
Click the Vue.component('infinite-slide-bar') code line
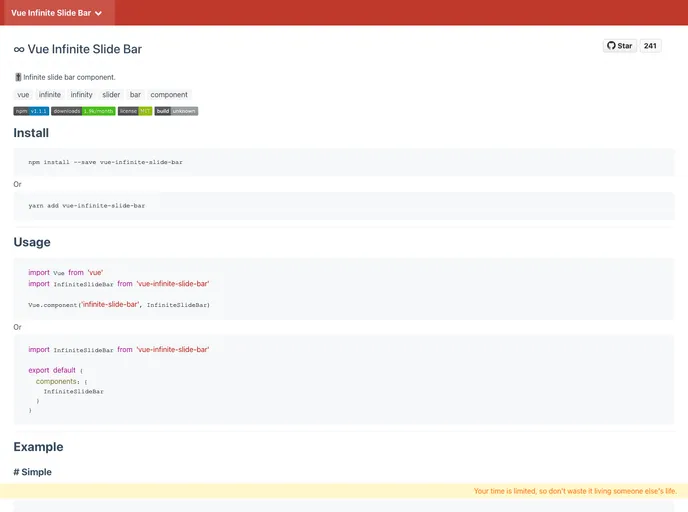pos(119,304)
